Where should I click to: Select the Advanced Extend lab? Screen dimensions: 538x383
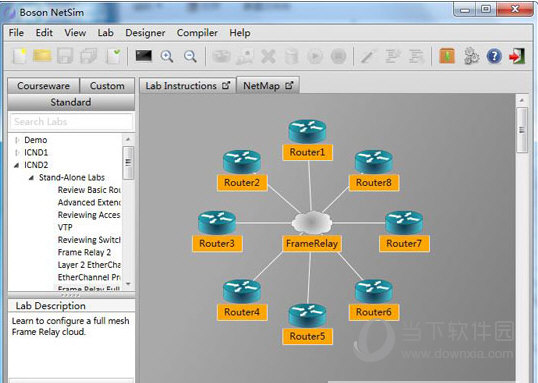[x=89, y=202]
